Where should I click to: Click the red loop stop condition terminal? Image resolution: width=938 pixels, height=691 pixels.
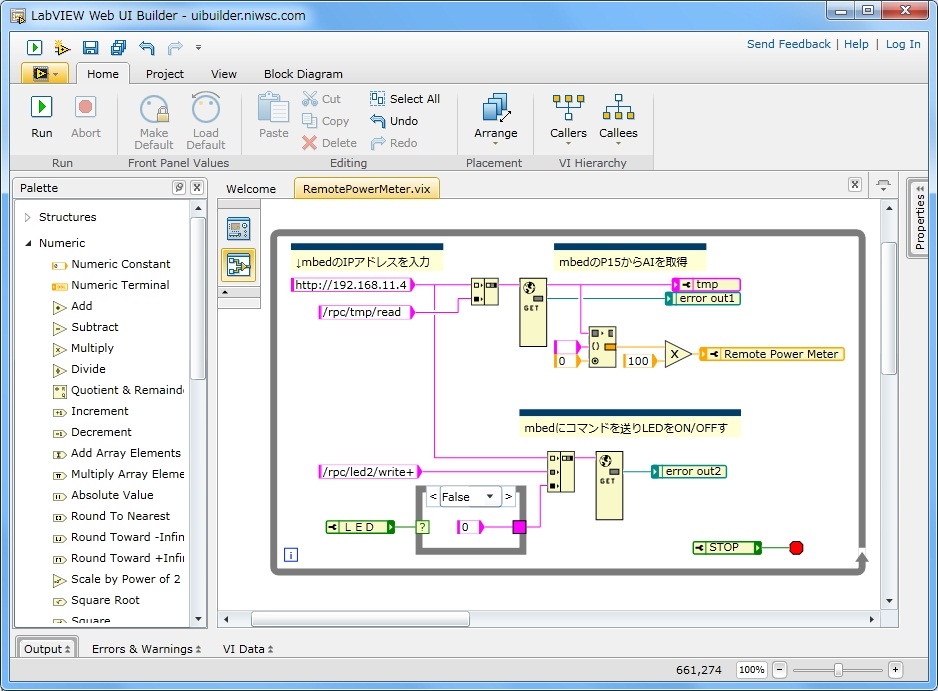pos(796,547)
